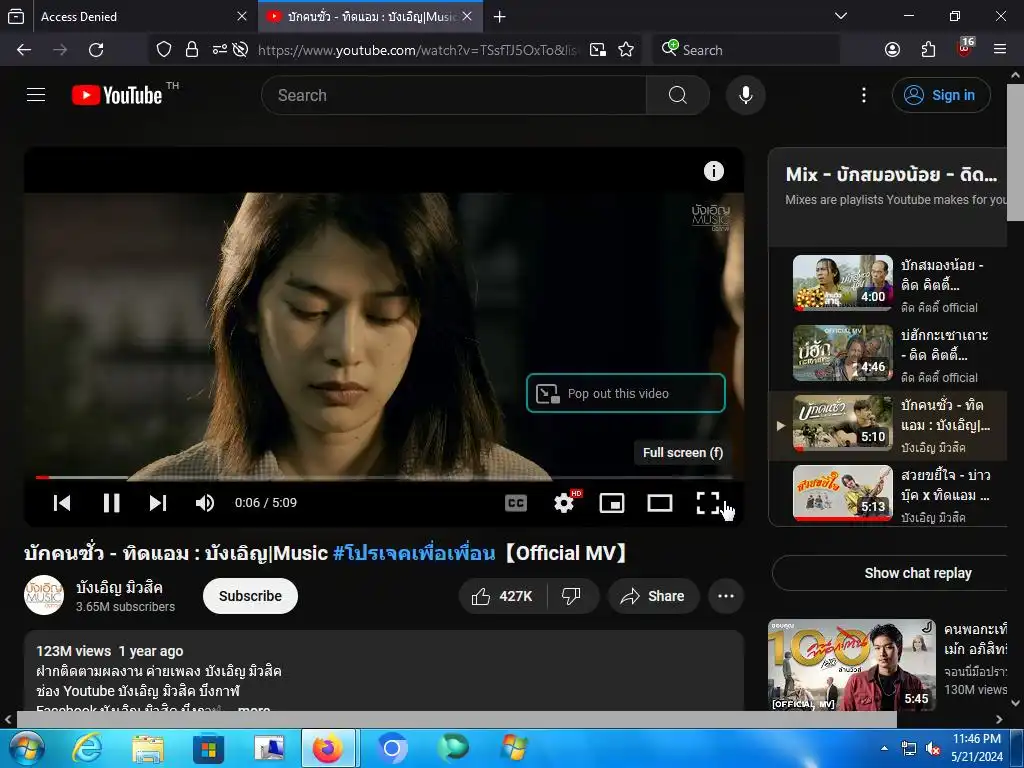Open recommended video with 5:45 thumbnail
Image resolution: width=1024 pixels, height=768 pixels.
(852, 665)
